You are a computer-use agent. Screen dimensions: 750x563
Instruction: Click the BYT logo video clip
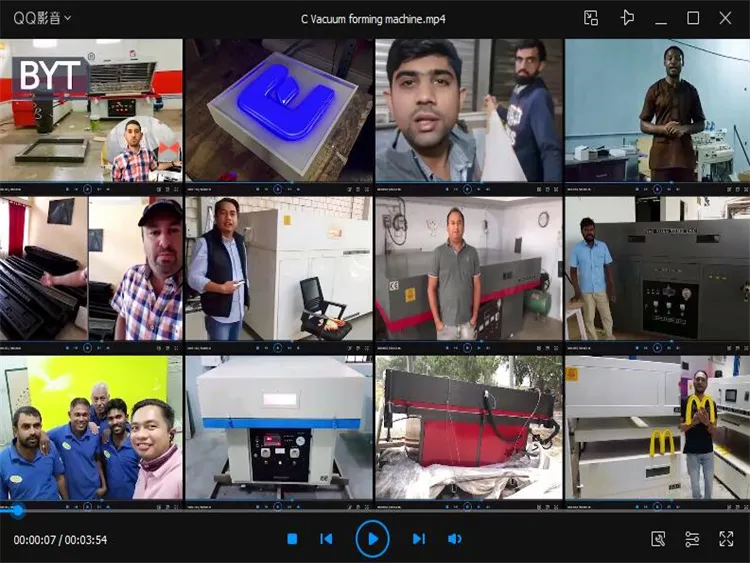pos(91,110)
